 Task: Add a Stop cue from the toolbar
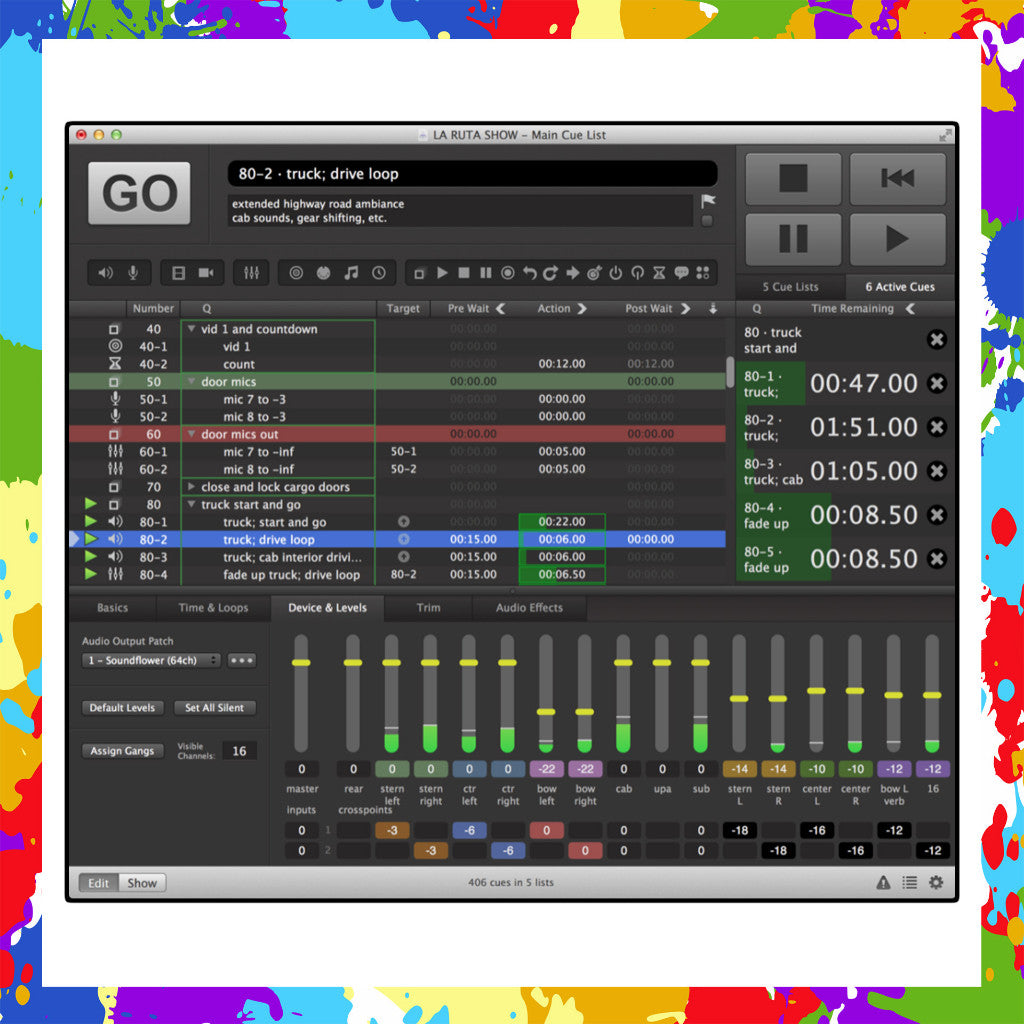click(465, 272)
